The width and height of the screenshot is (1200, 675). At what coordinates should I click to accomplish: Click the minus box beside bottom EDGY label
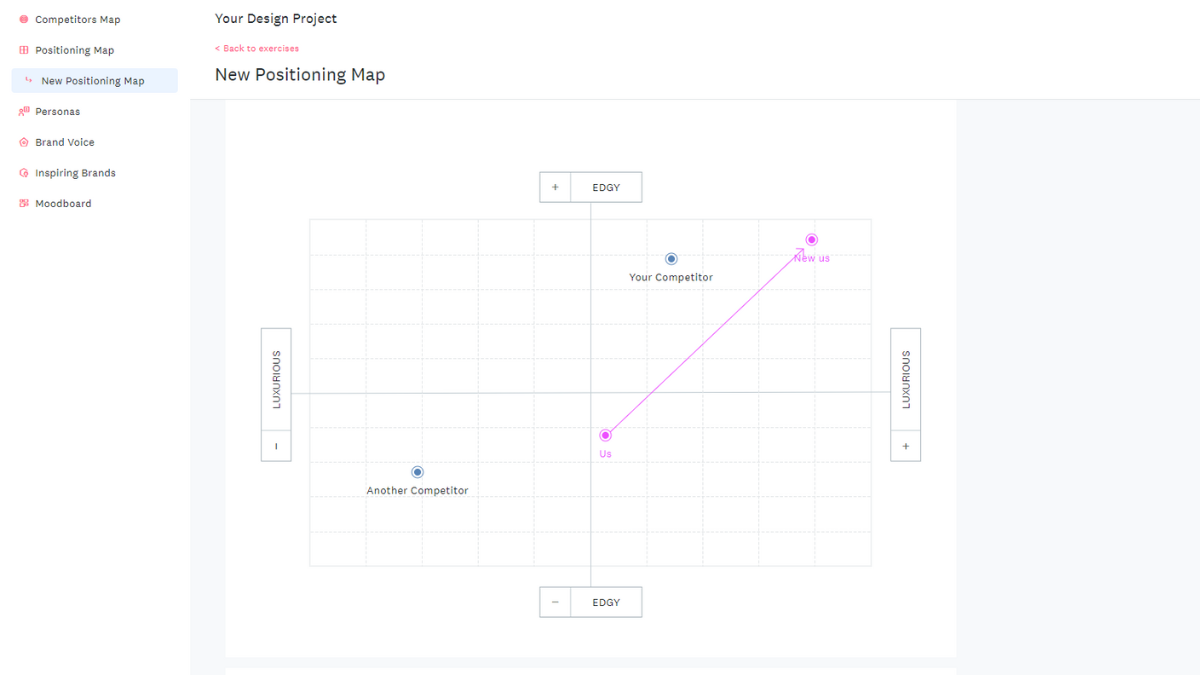click(x=555, y=602)
